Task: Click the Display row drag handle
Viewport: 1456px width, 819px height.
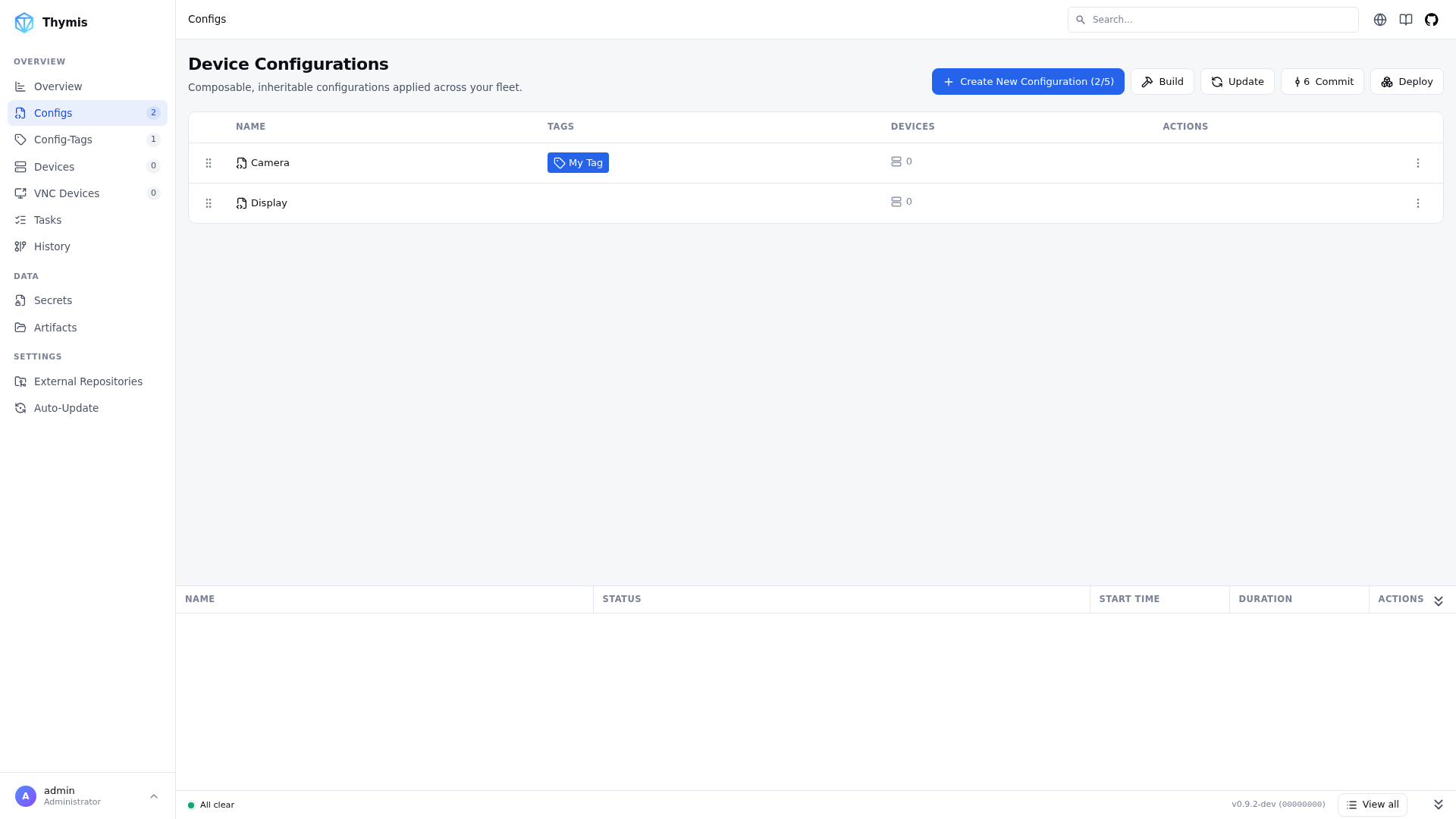Action: pos(209,203)
